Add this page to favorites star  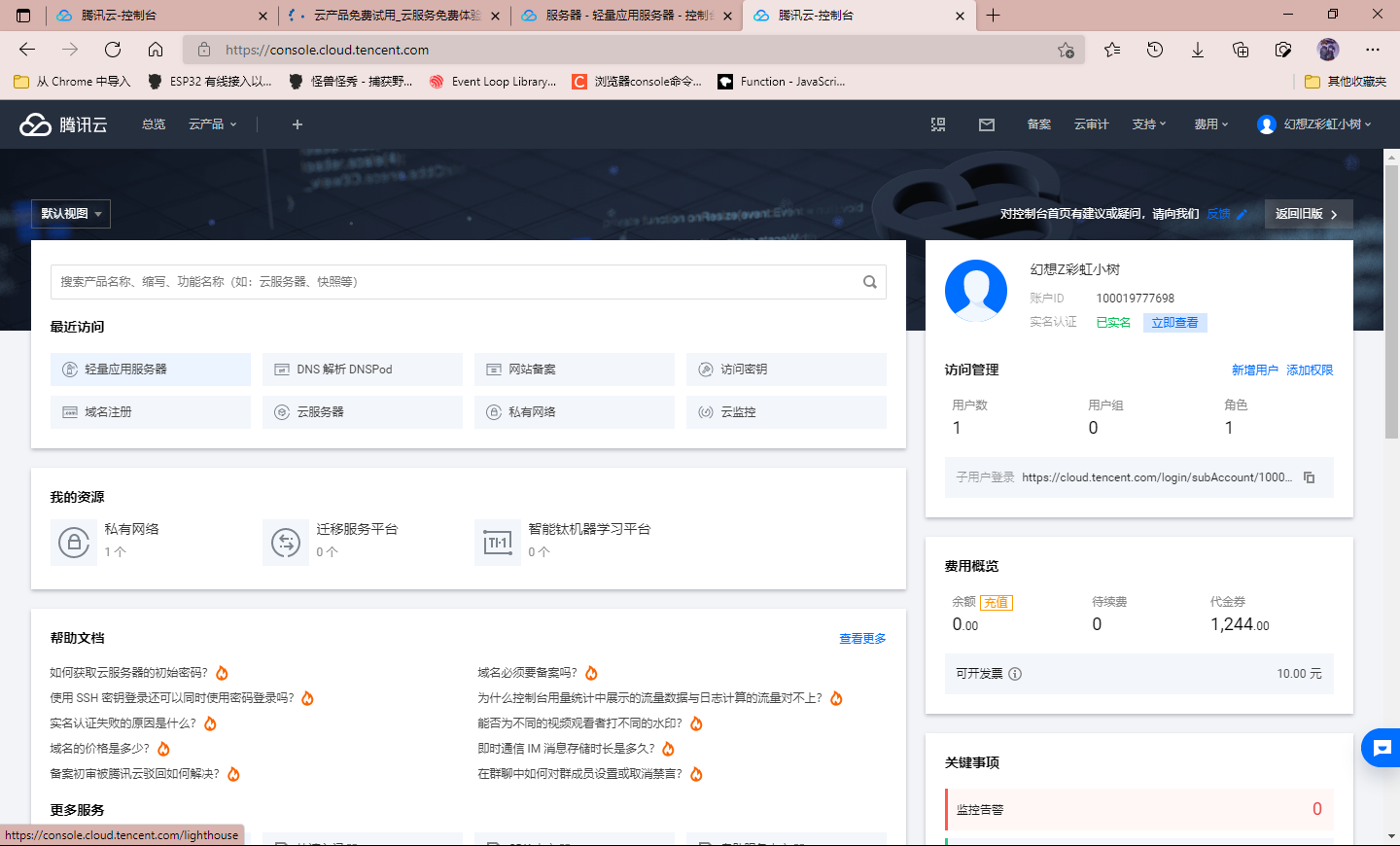[x=1066, y=50]
